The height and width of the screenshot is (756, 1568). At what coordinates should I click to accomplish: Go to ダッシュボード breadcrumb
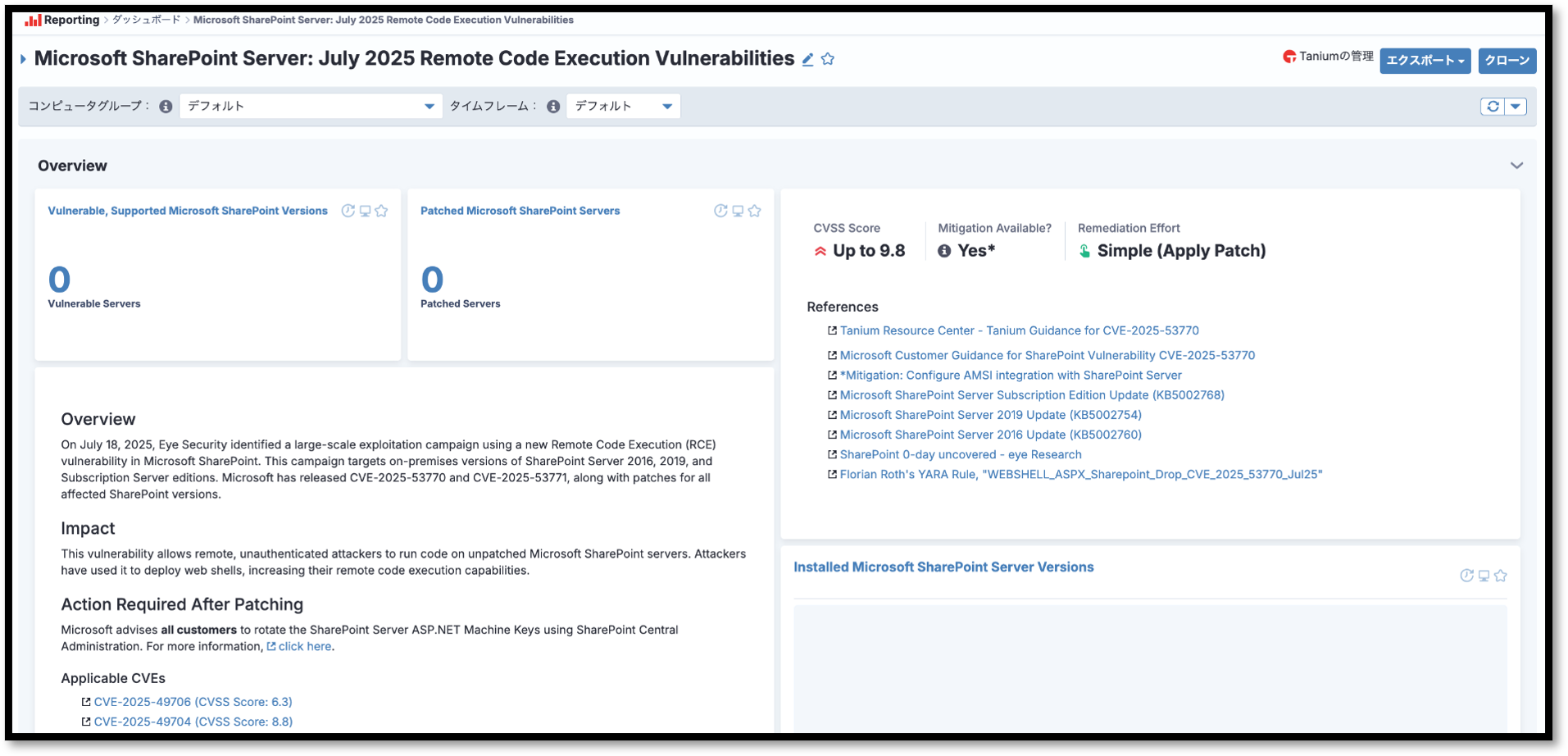[146, 20]
